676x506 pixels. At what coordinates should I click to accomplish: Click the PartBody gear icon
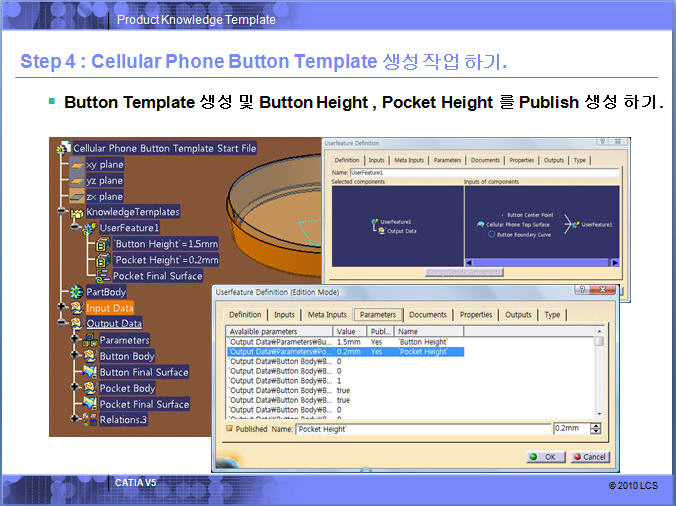pos(75,292)
